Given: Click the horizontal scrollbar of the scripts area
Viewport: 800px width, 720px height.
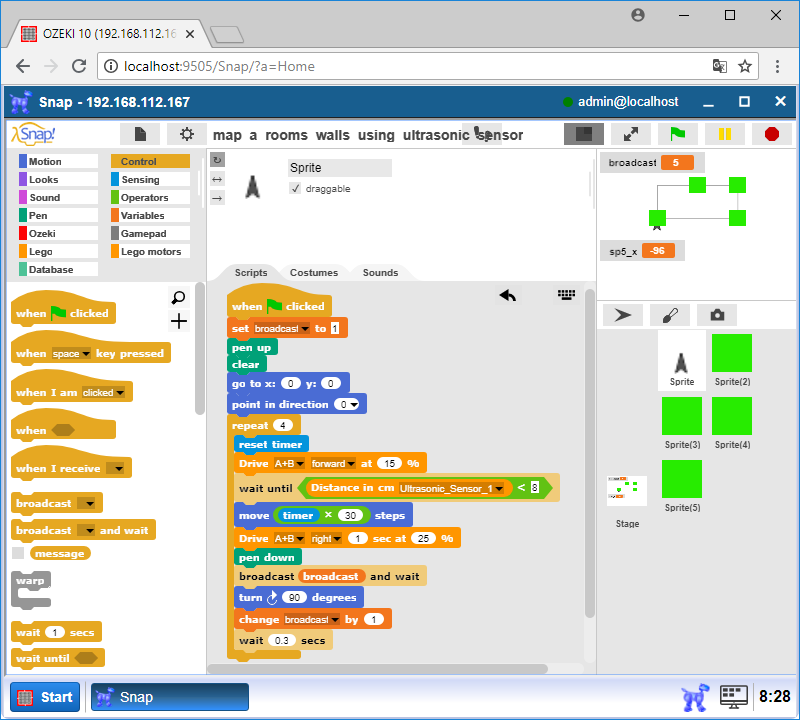Looking at the screenshot, I should 378,668.
